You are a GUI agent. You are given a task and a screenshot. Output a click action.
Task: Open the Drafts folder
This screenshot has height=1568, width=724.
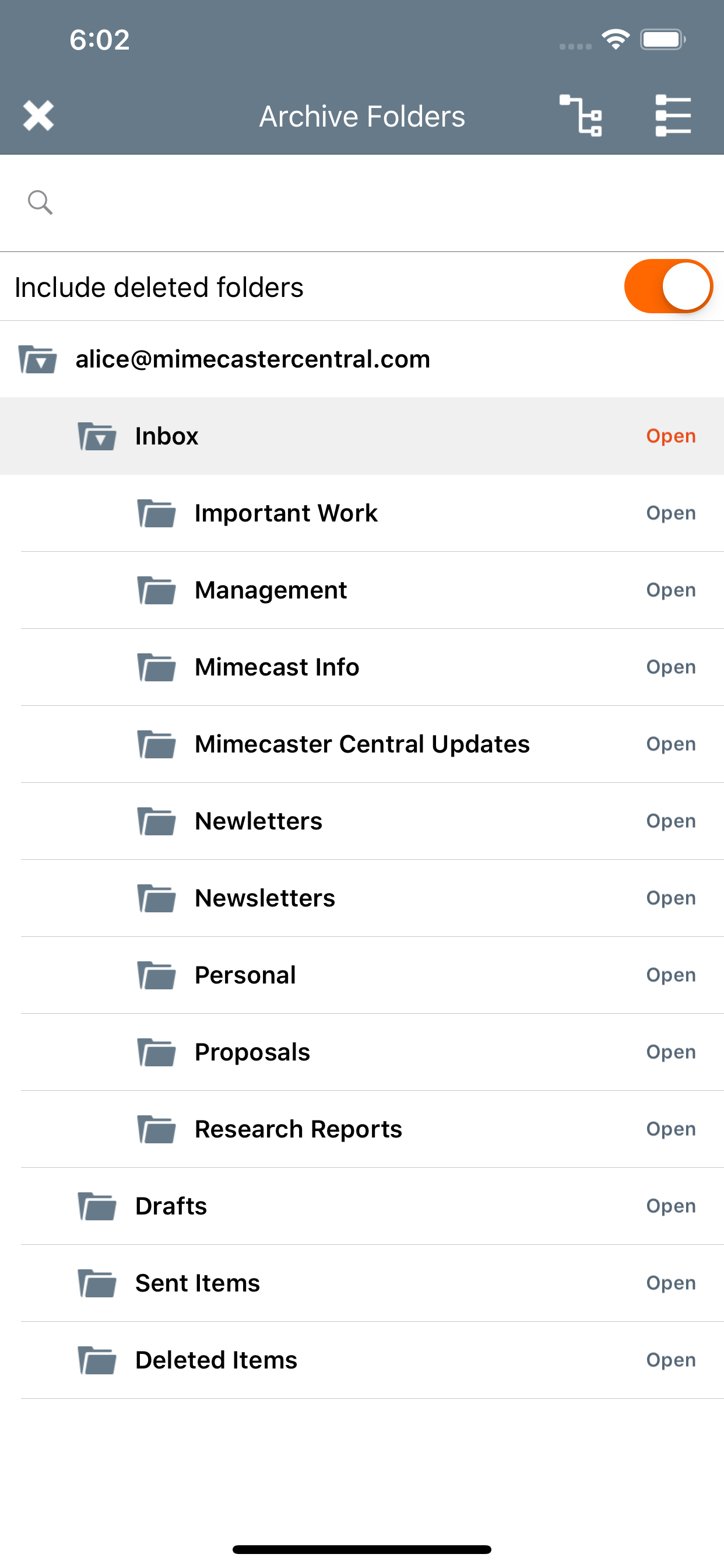click(671, 1206)
